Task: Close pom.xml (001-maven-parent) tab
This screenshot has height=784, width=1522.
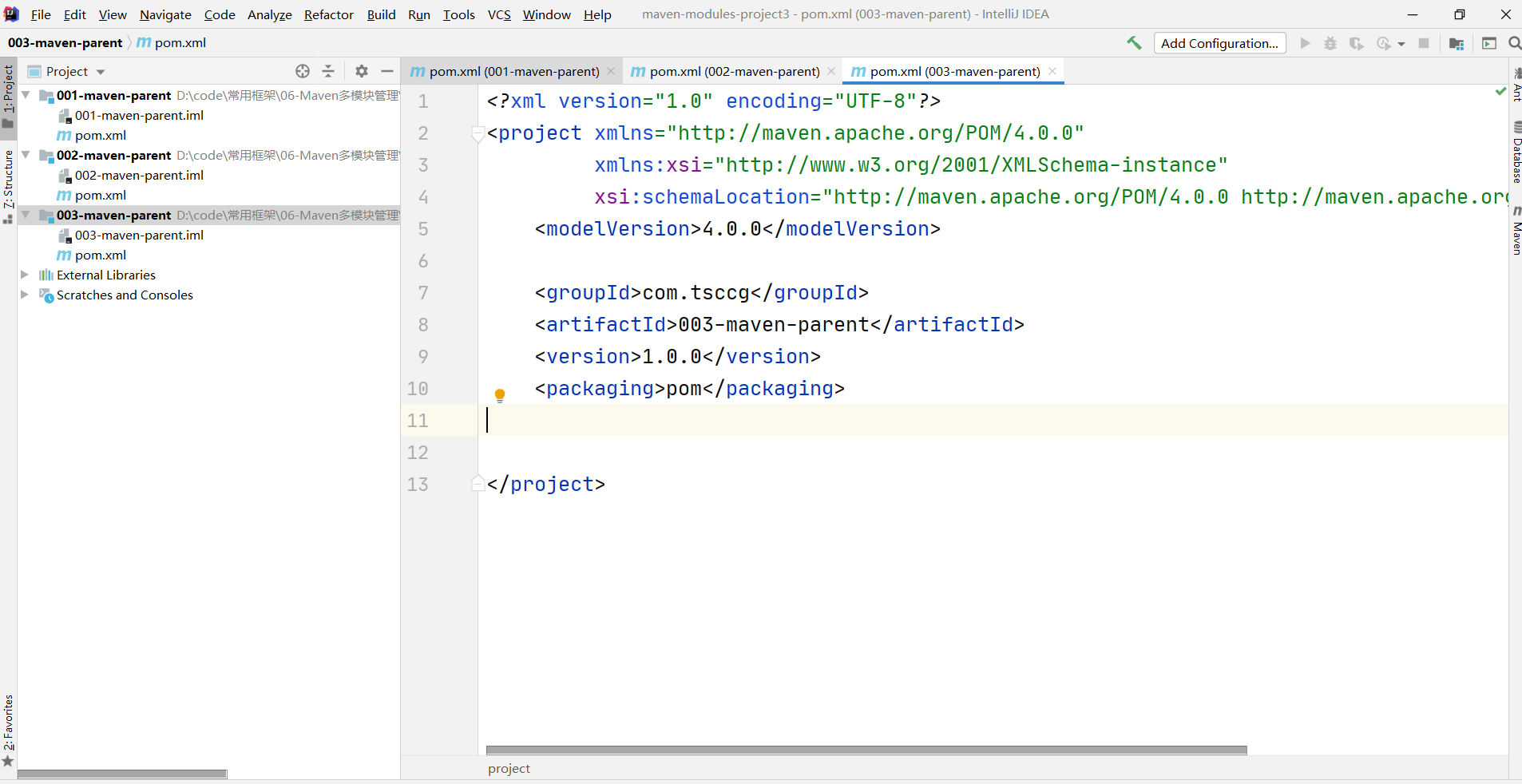Action: pos(611,71)
